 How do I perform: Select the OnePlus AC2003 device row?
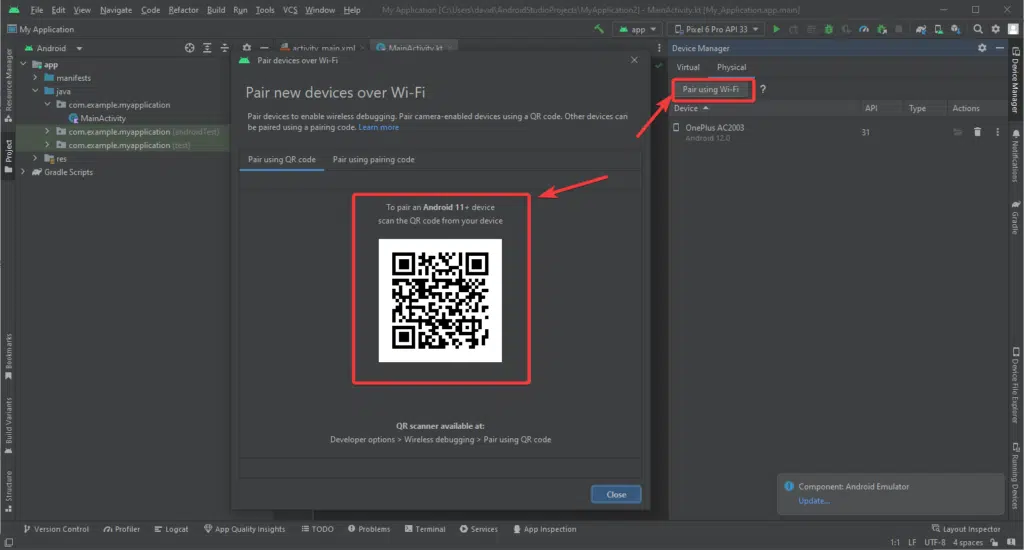pyautogui.click(x=838, y=132)
